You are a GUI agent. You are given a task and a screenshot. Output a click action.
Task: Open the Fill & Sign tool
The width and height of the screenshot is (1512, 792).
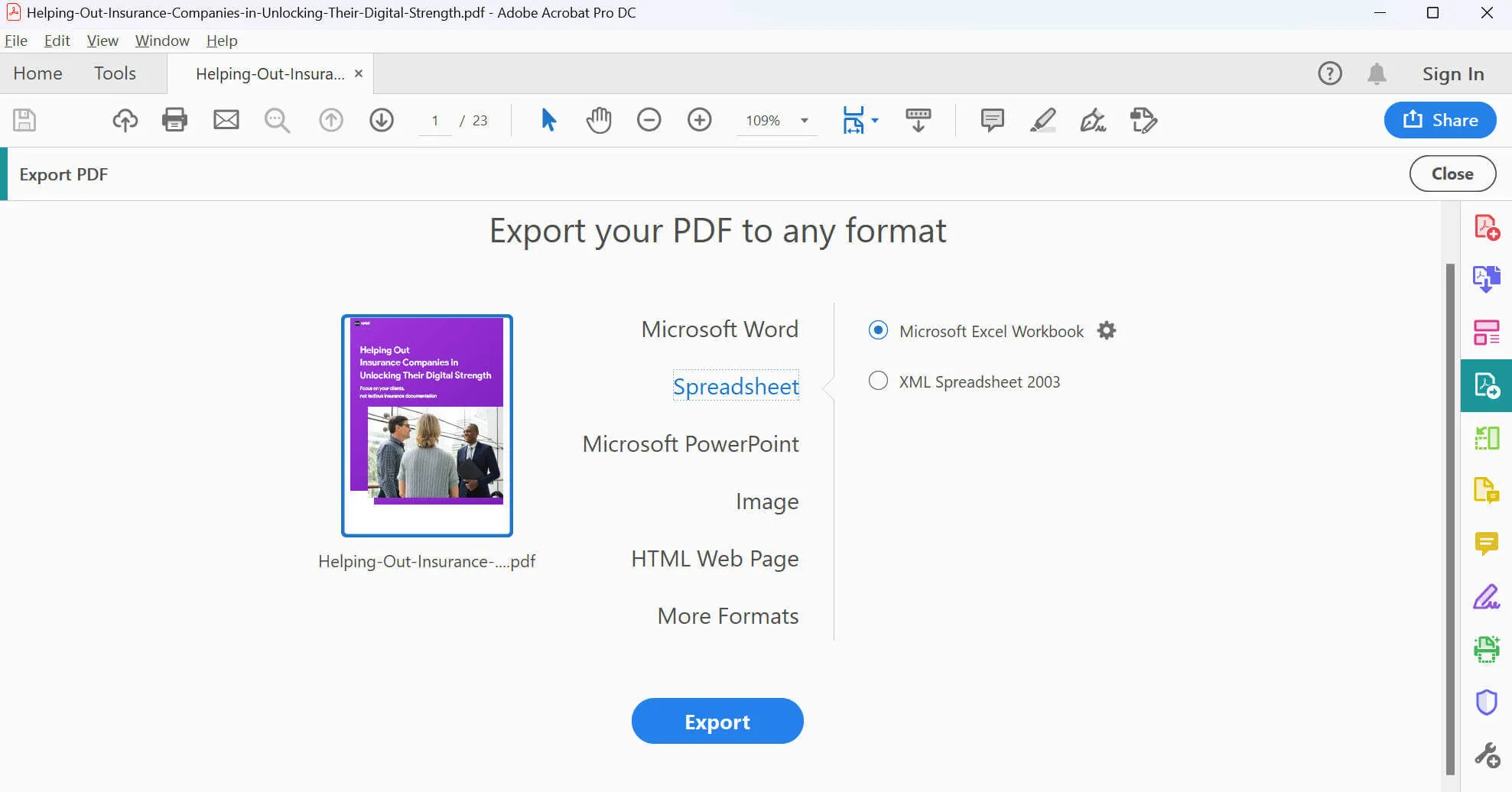[1092, 121]
